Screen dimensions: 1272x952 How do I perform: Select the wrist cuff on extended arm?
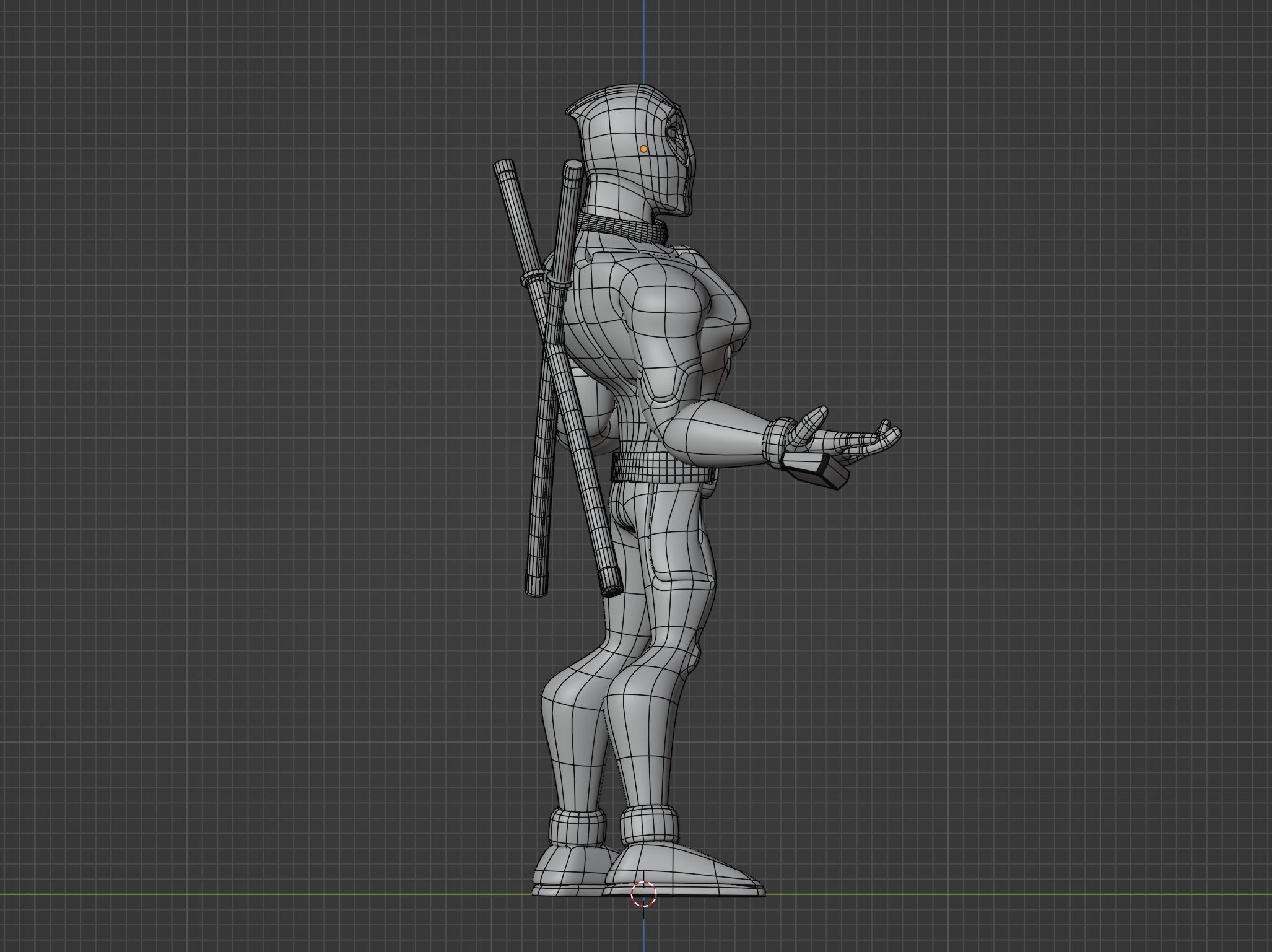(775, 443)
